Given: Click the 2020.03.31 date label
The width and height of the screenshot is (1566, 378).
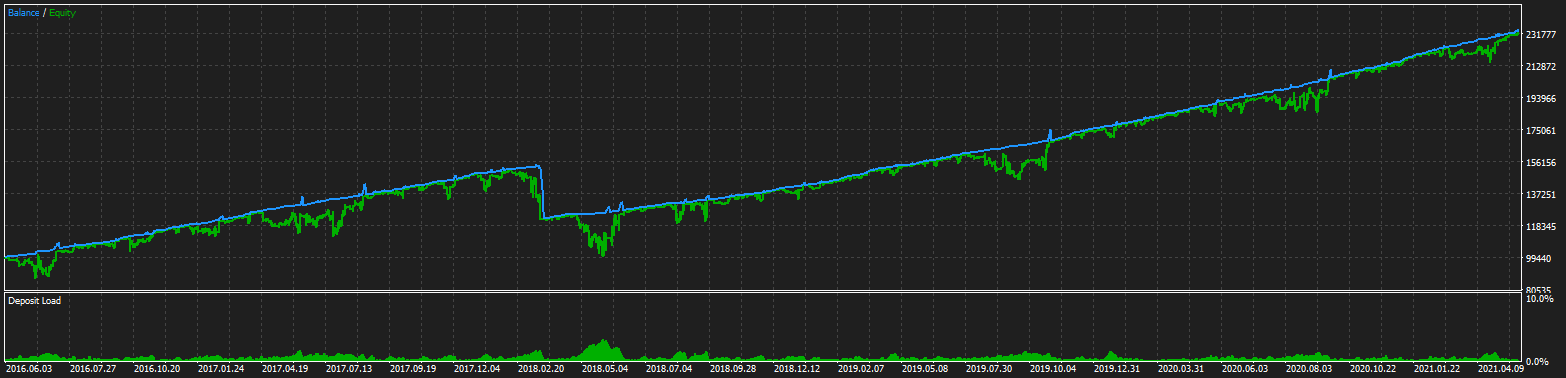Looking at the screenshot, I should click(x=1182, y=369).
